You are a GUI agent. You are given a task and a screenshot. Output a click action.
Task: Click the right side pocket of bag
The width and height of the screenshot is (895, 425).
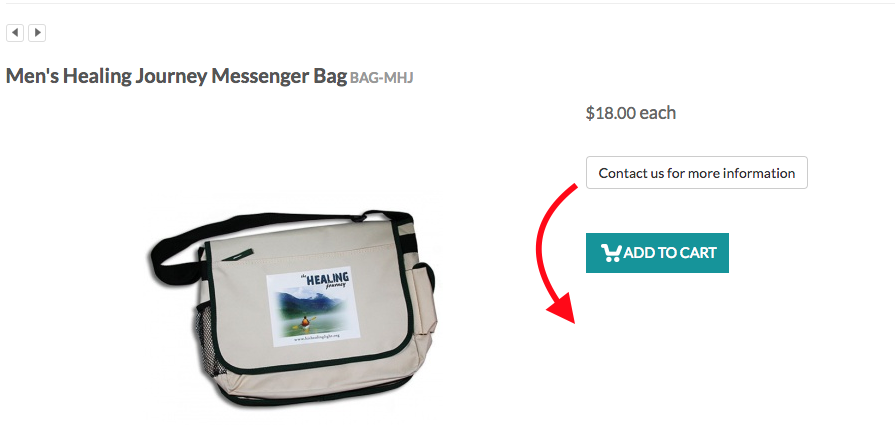tap(425, 297)
